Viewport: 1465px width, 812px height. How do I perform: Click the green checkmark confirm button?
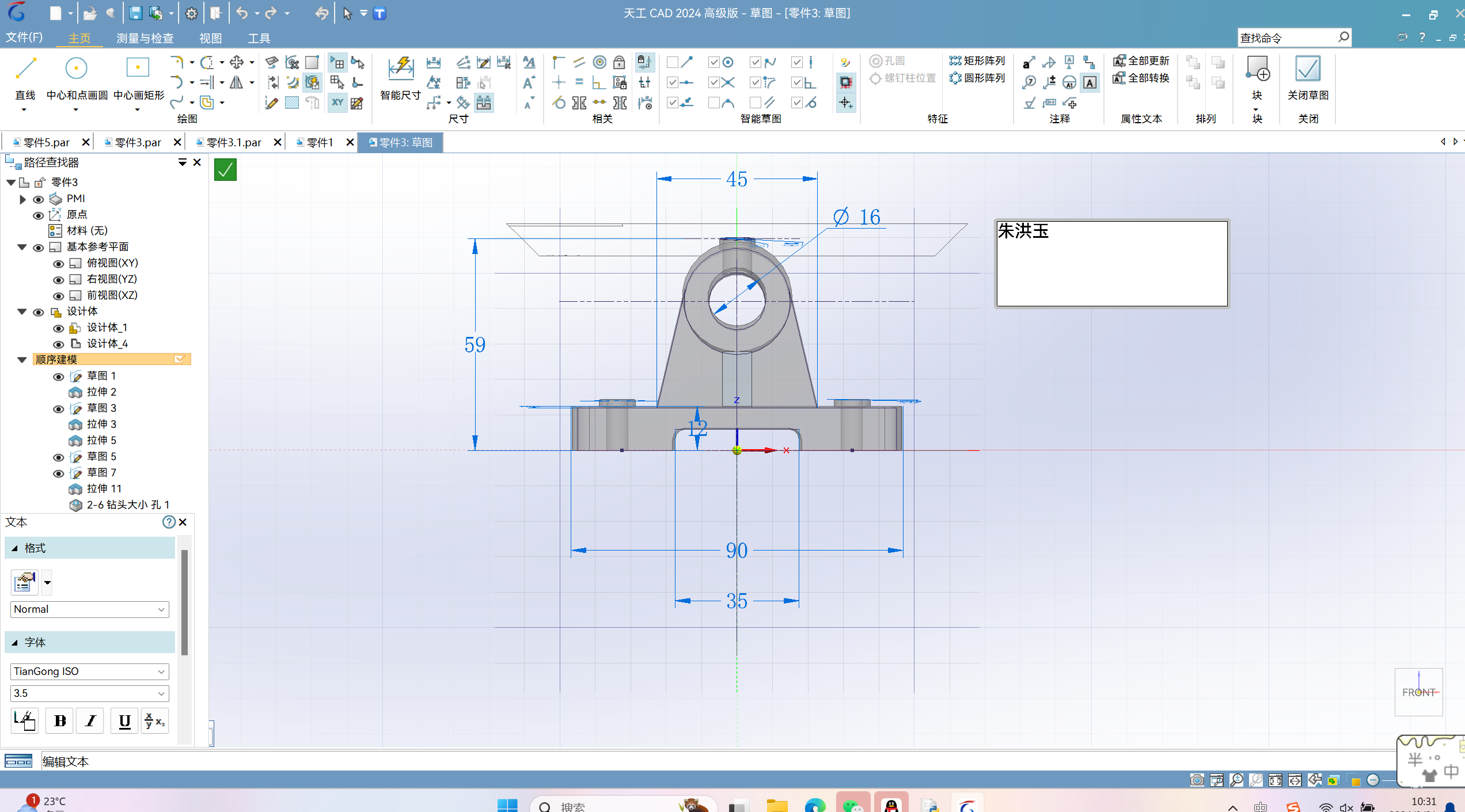pos(225,170)
